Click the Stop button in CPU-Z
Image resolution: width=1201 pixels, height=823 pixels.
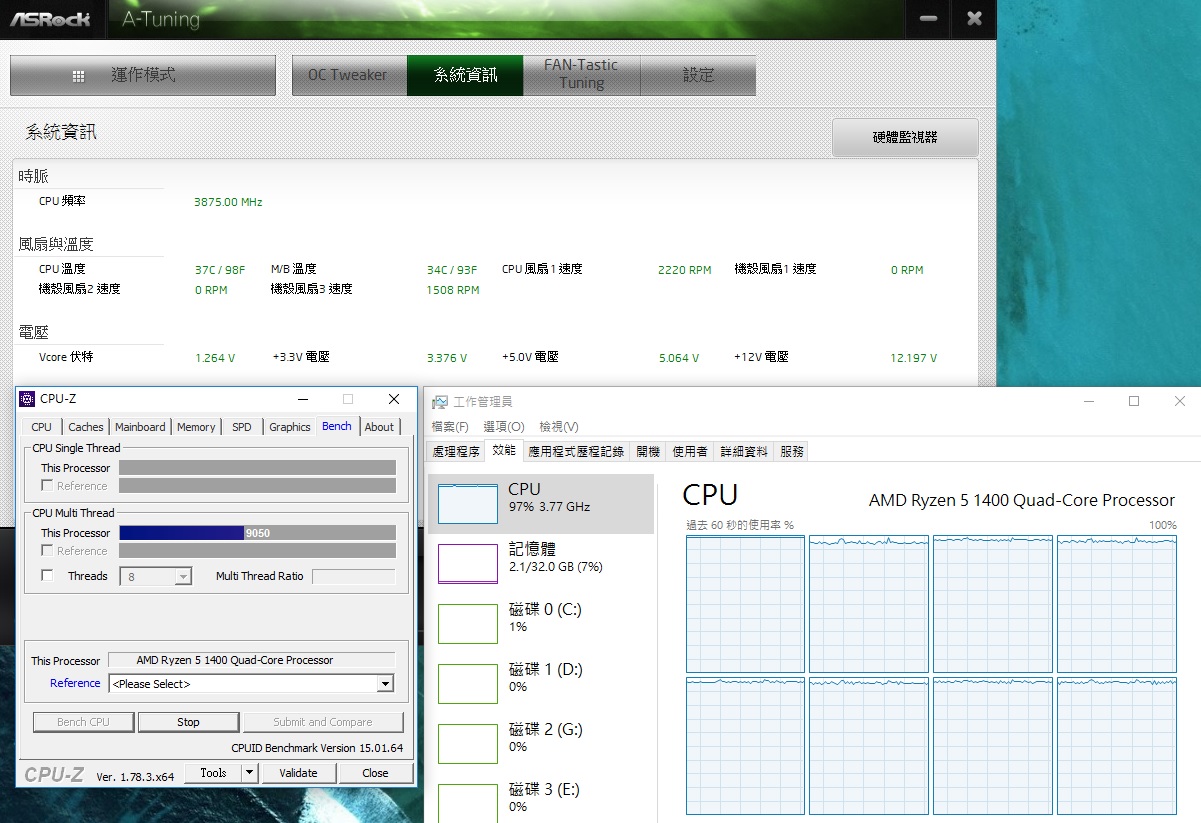[x=188, y=722]
